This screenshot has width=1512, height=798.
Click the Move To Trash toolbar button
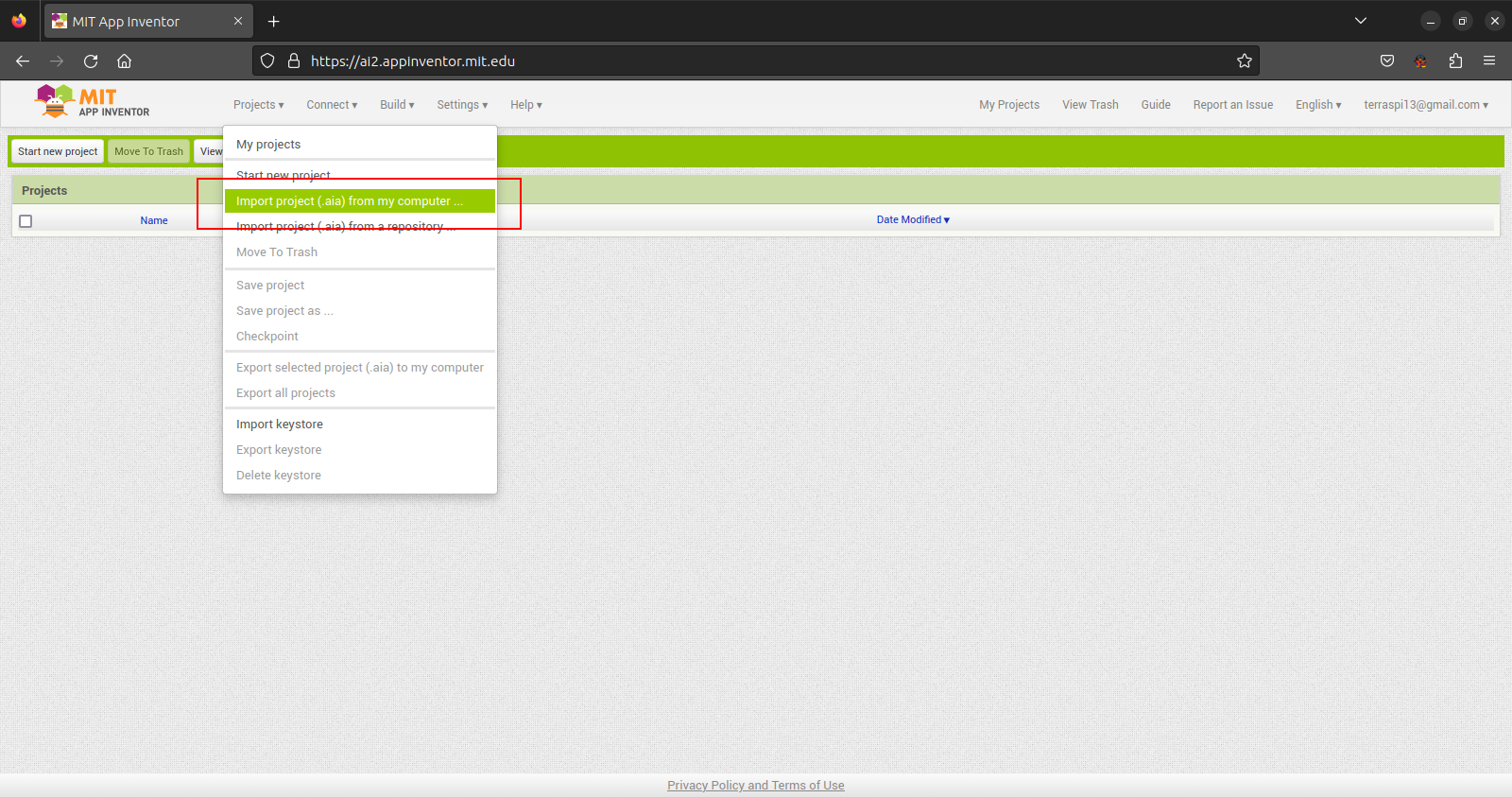pyautogui.click(x=148, y=151)
